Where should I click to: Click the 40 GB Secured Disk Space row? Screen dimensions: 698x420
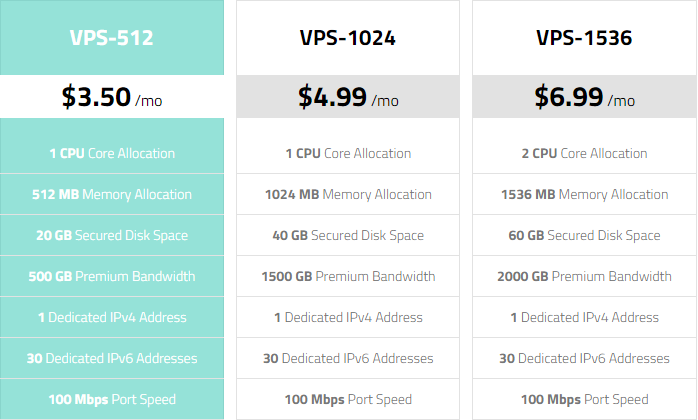[x=348, y=236]
